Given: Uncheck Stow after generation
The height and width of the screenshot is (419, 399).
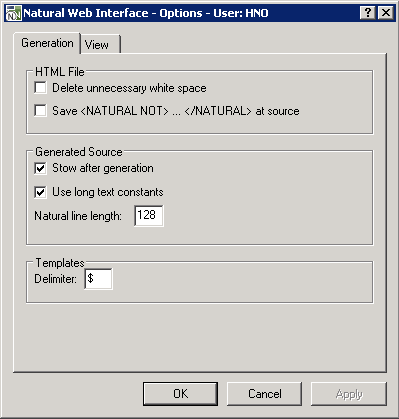Looking at the screenshot, I should point(40,168).
